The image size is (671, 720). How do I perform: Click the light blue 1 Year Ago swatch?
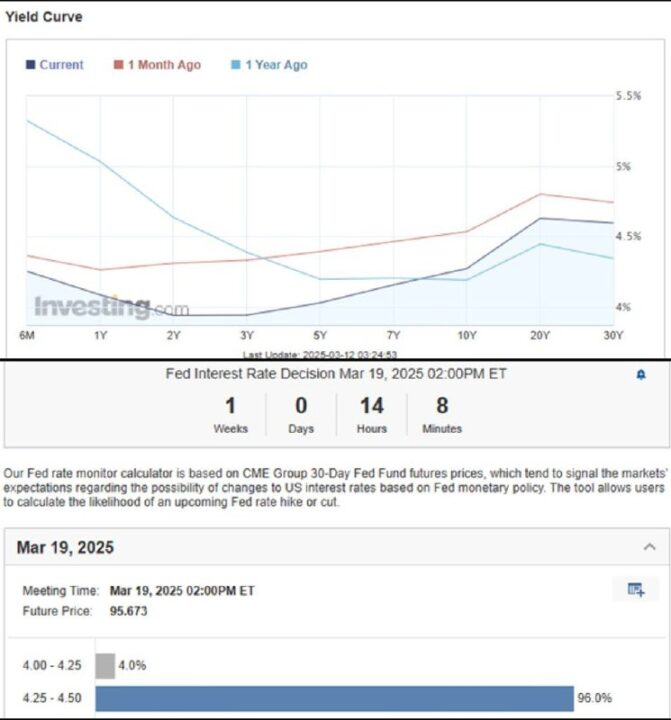[x=236, y=65]
